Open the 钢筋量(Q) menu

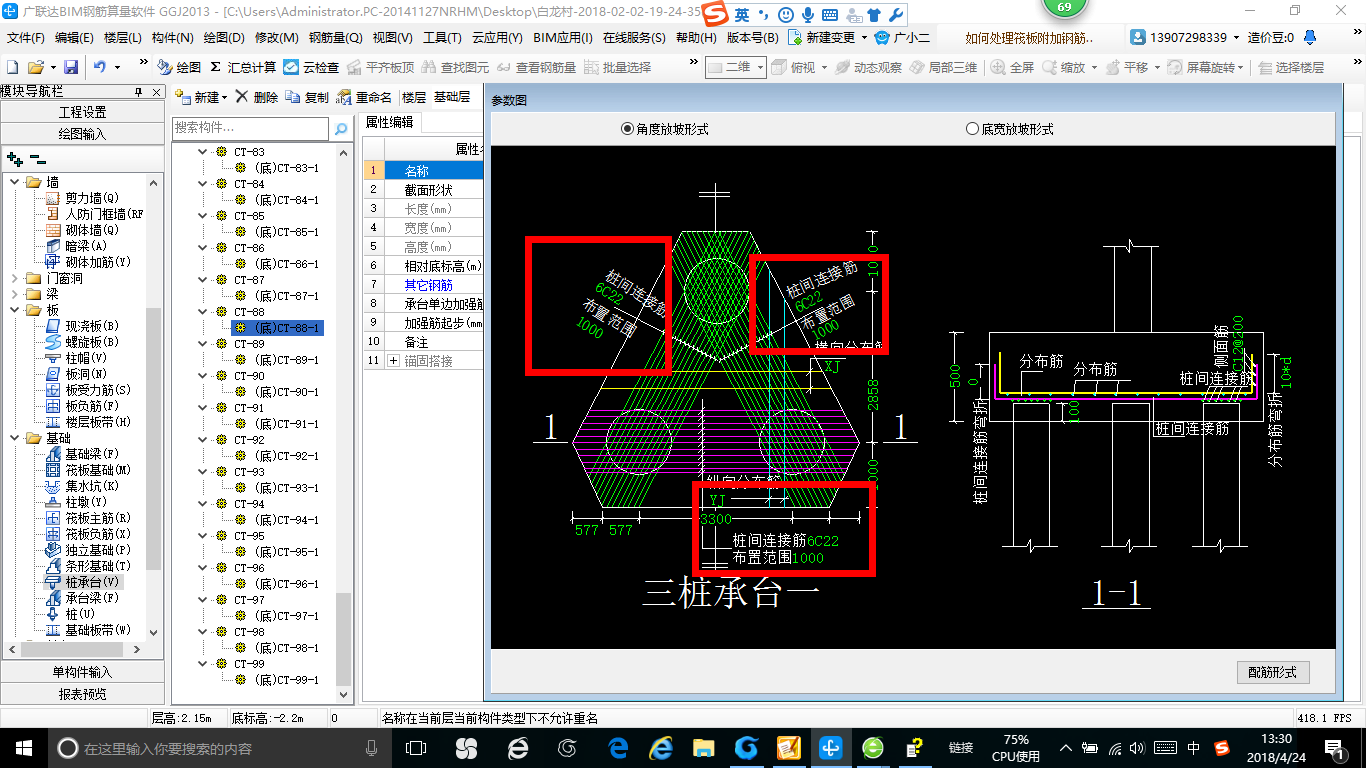coord(335,37)
